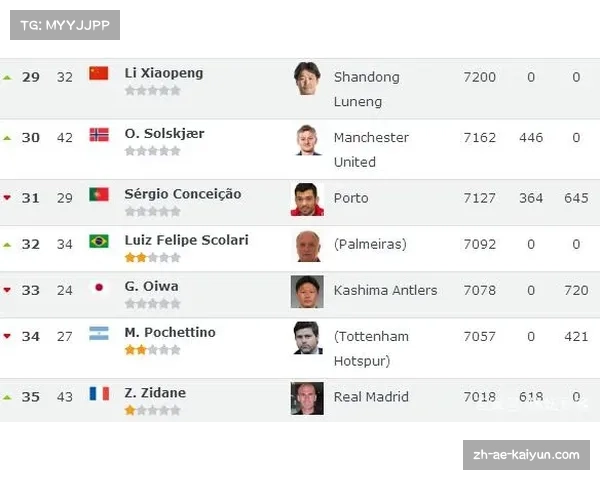Image resolution: width=600 pixels, height=480 pixels.
Task: Click the Norway flag next to Solskjær
Action: [99, 135]
